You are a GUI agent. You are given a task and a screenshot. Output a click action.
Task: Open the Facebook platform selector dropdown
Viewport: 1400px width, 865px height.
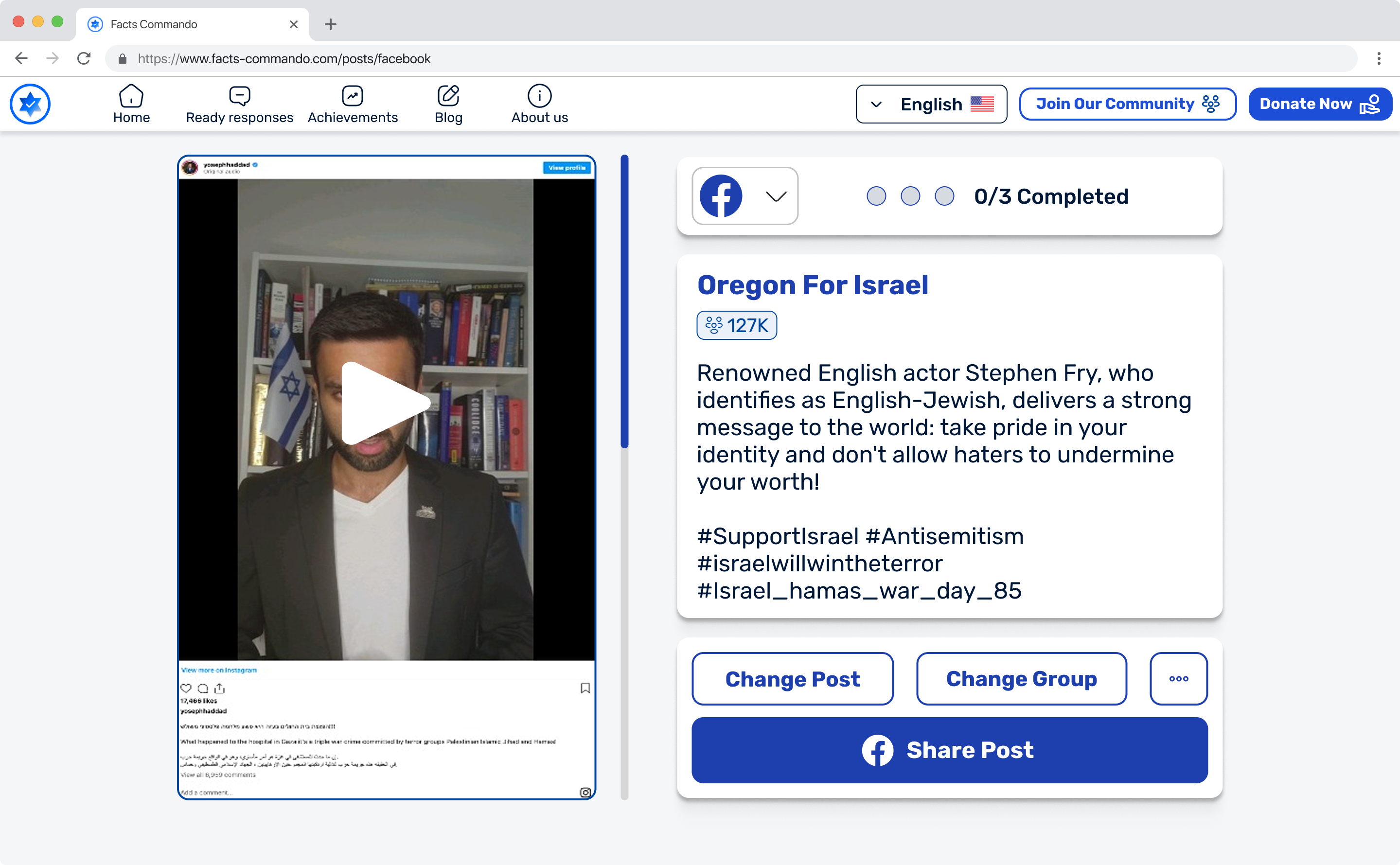[x=744, y=196]
